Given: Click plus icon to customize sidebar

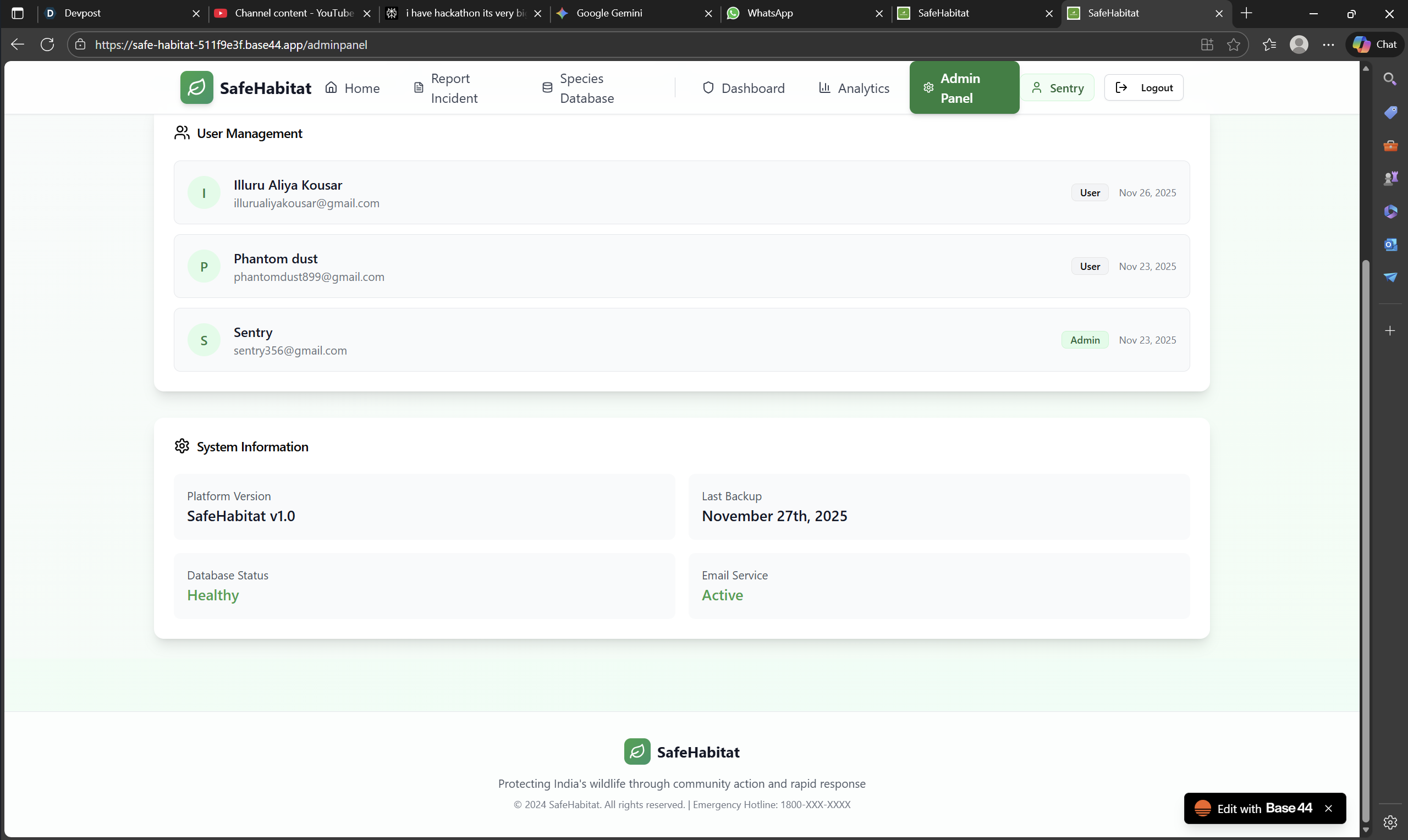Looking at the screenshot, I should (x=1390, y=330).
